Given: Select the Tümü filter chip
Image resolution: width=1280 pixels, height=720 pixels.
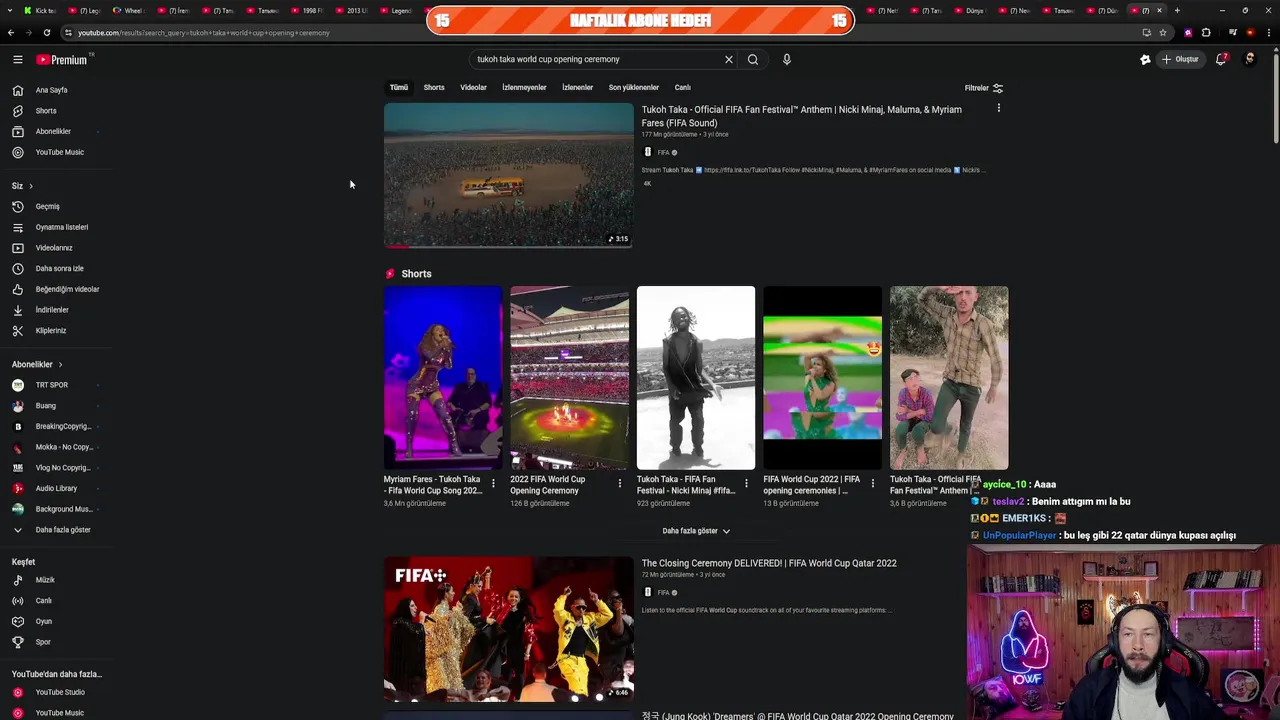Looking at the screenshot, I should (399, 87).
